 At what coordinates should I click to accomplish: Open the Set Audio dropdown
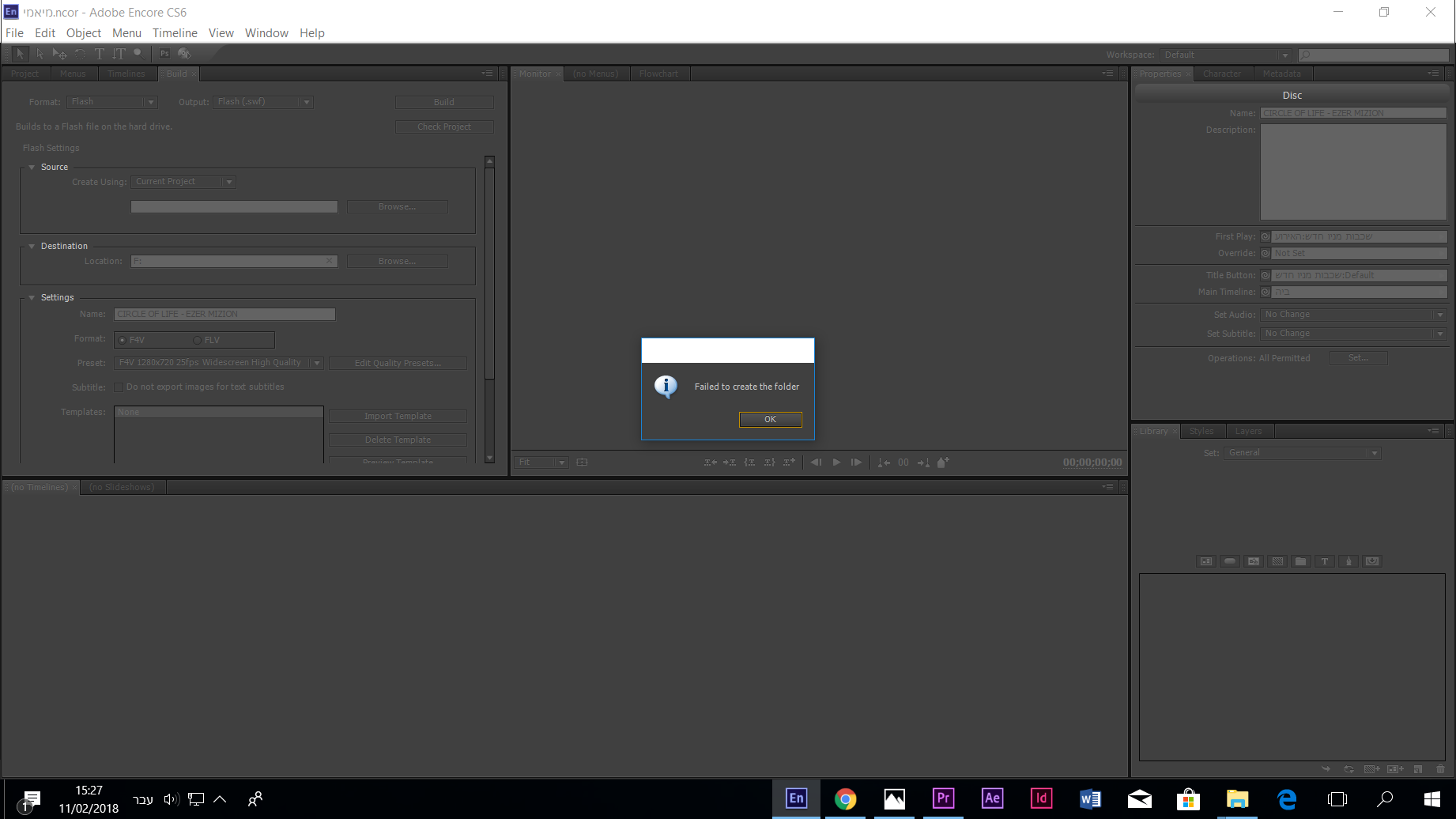[x=1354, y=315]
